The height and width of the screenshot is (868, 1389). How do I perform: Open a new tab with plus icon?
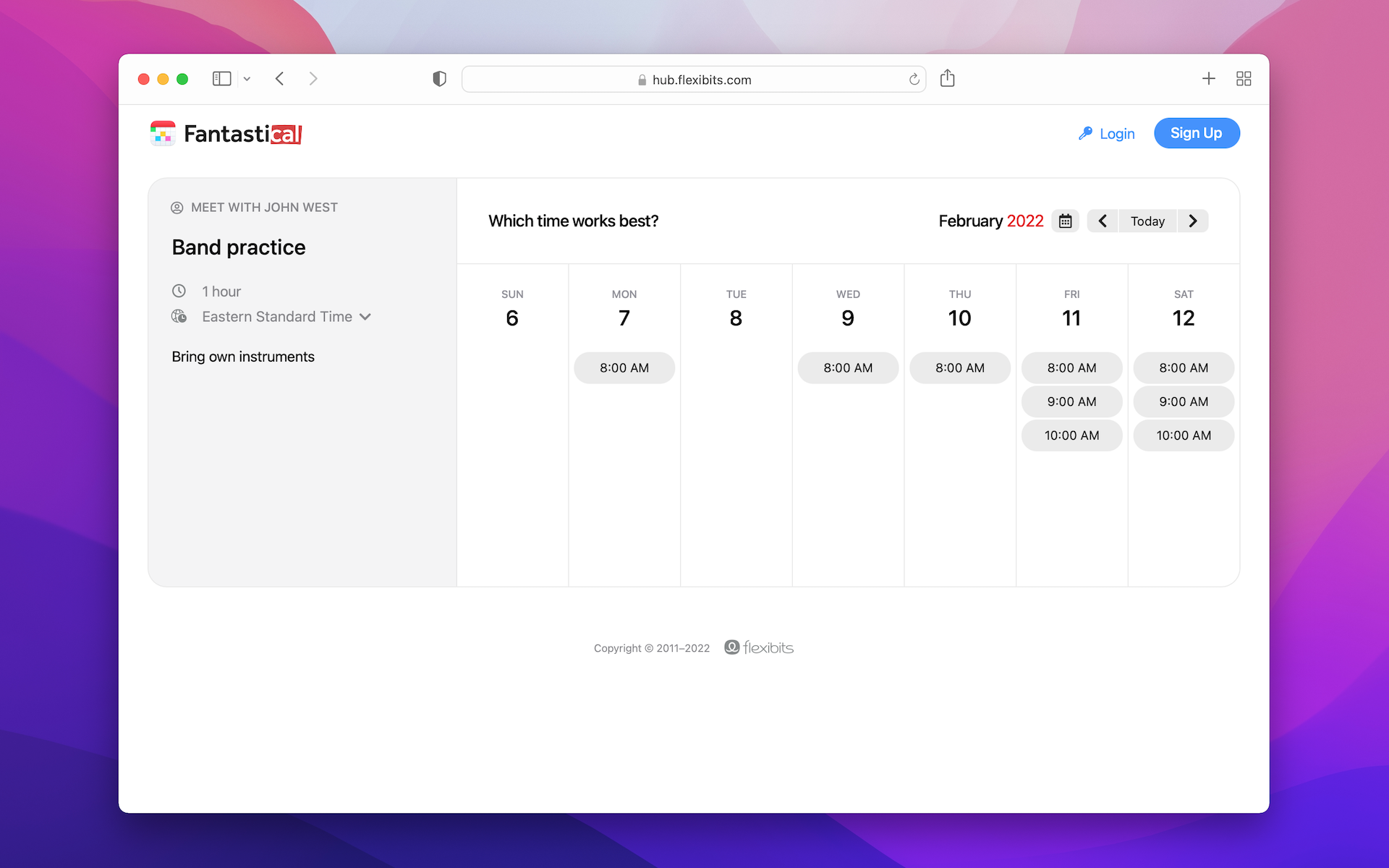[1209, 79]
